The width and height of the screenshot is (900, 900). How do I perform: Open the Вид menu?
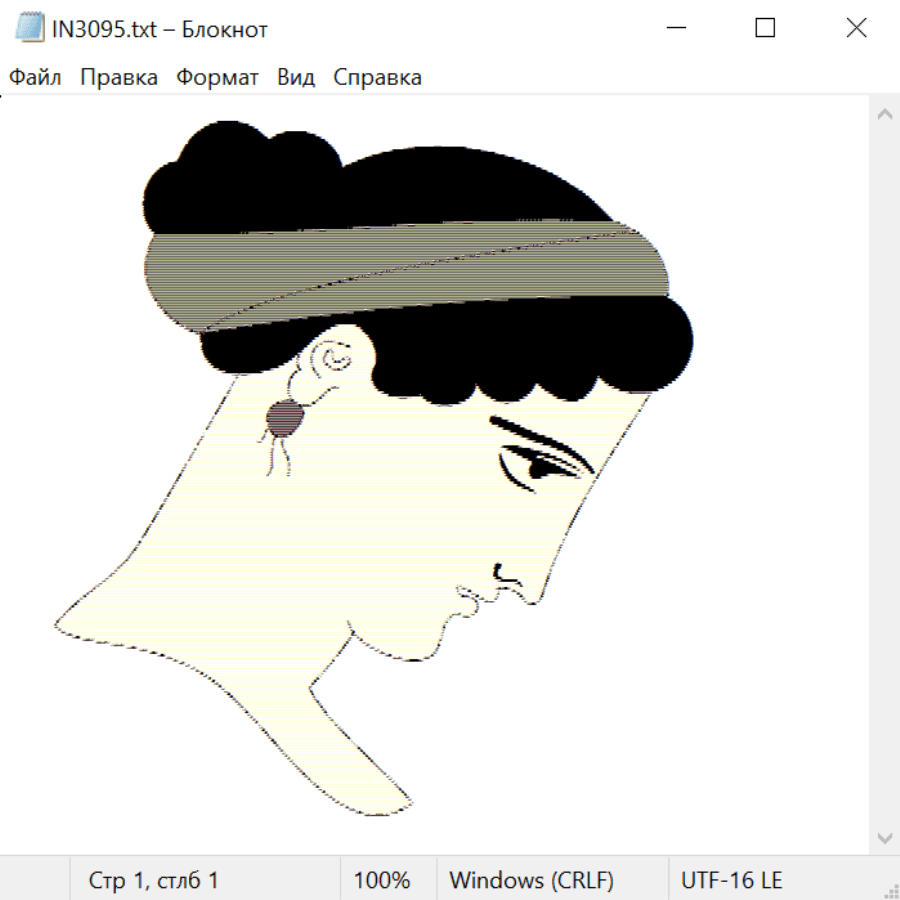tap(296, 78)
